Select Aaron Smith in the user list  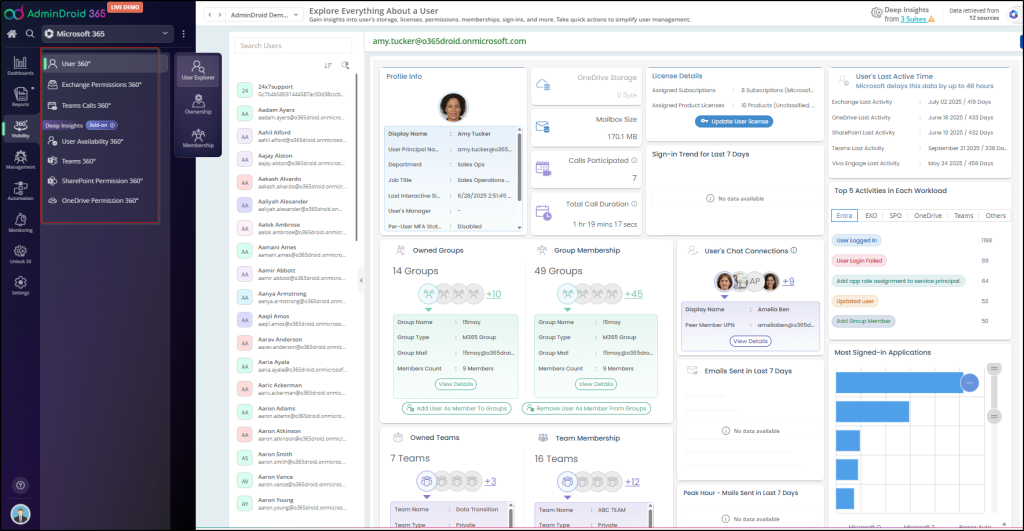click(x=295, y=458)
